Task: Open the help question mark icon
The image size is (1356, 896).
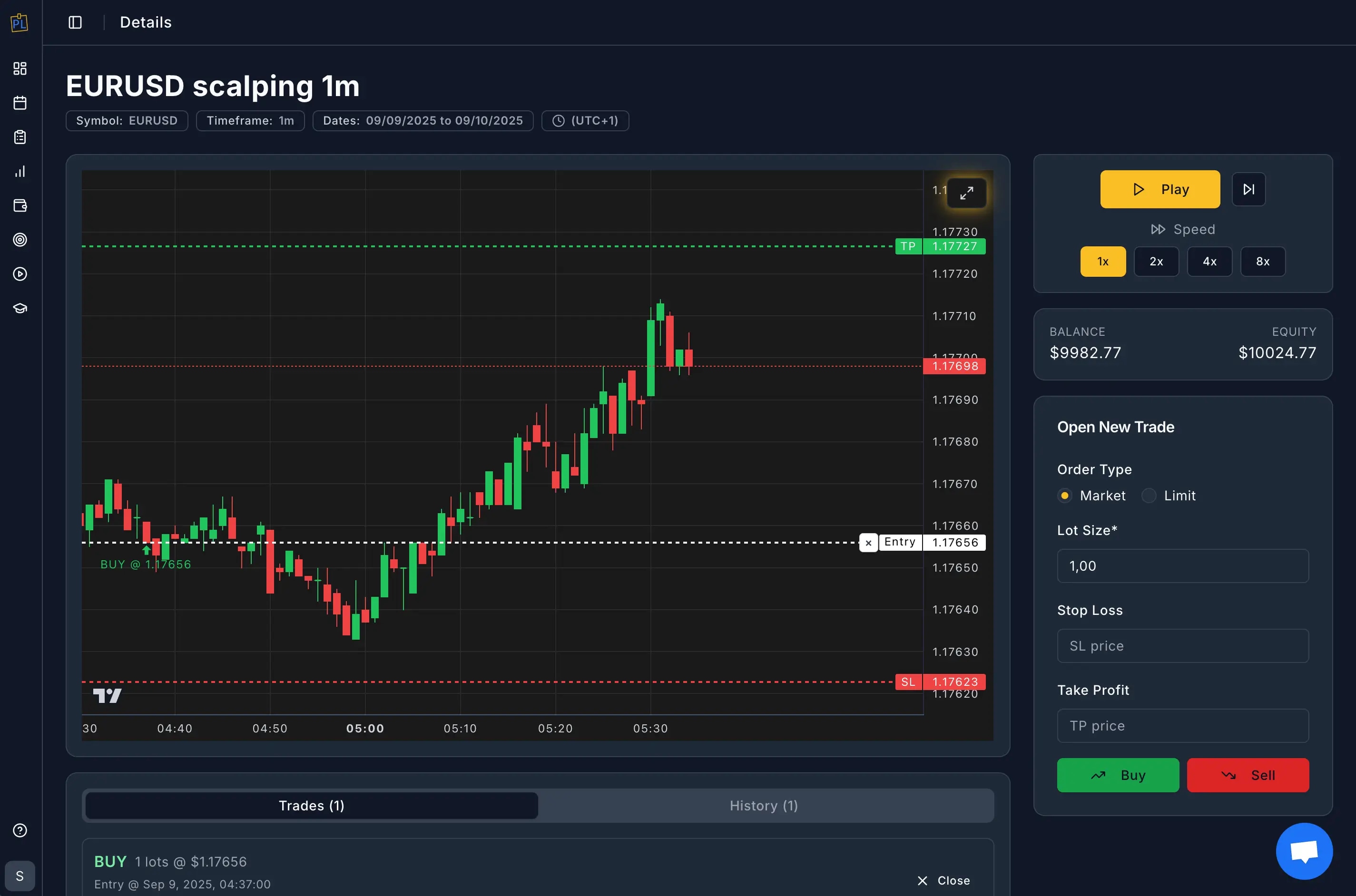Action: coord(20,830)
